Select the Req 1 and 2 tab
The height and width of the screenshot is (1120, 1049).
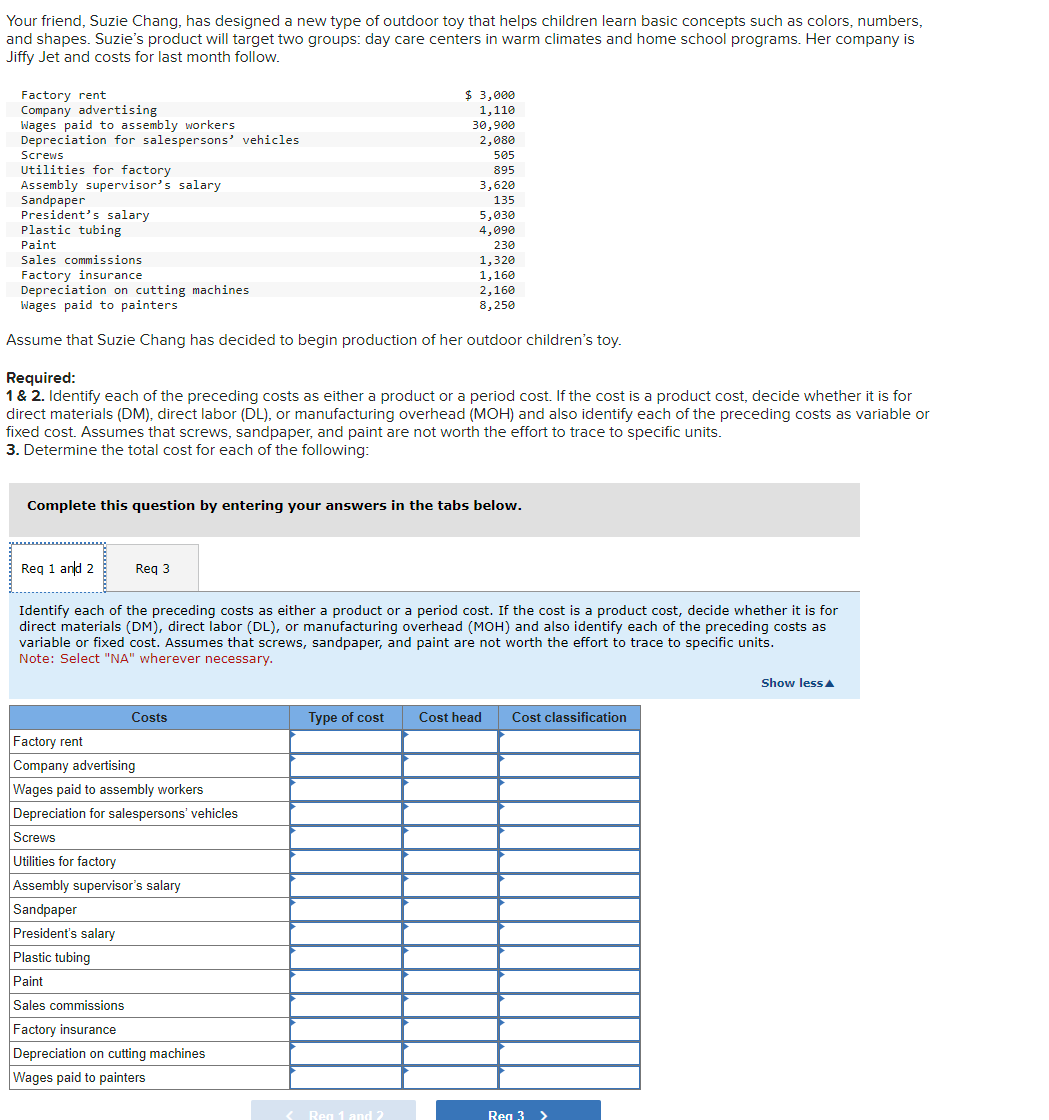57,568
